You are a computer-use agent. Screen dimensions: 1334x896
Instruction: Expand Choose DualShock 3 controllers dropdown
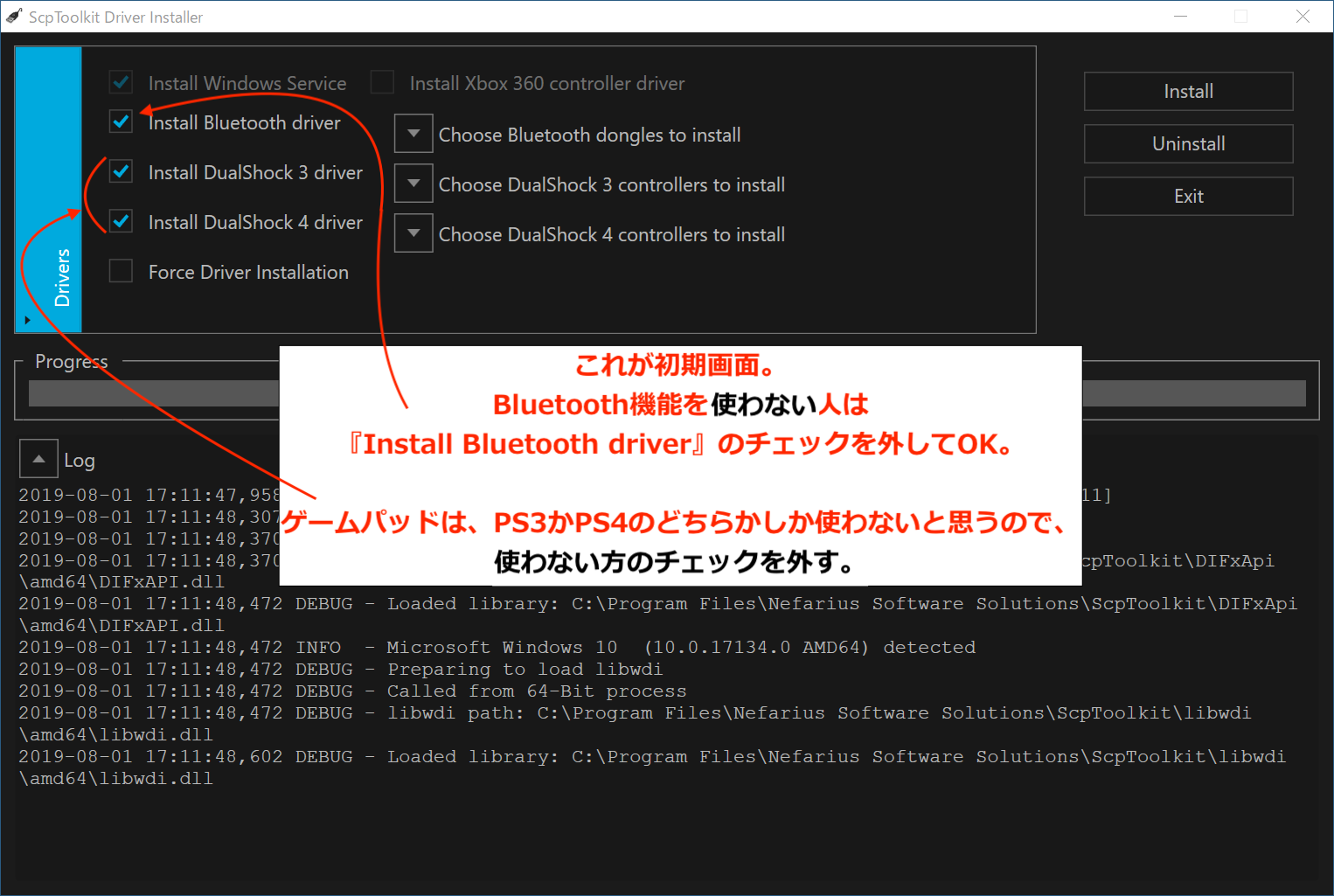pos(413,184)
